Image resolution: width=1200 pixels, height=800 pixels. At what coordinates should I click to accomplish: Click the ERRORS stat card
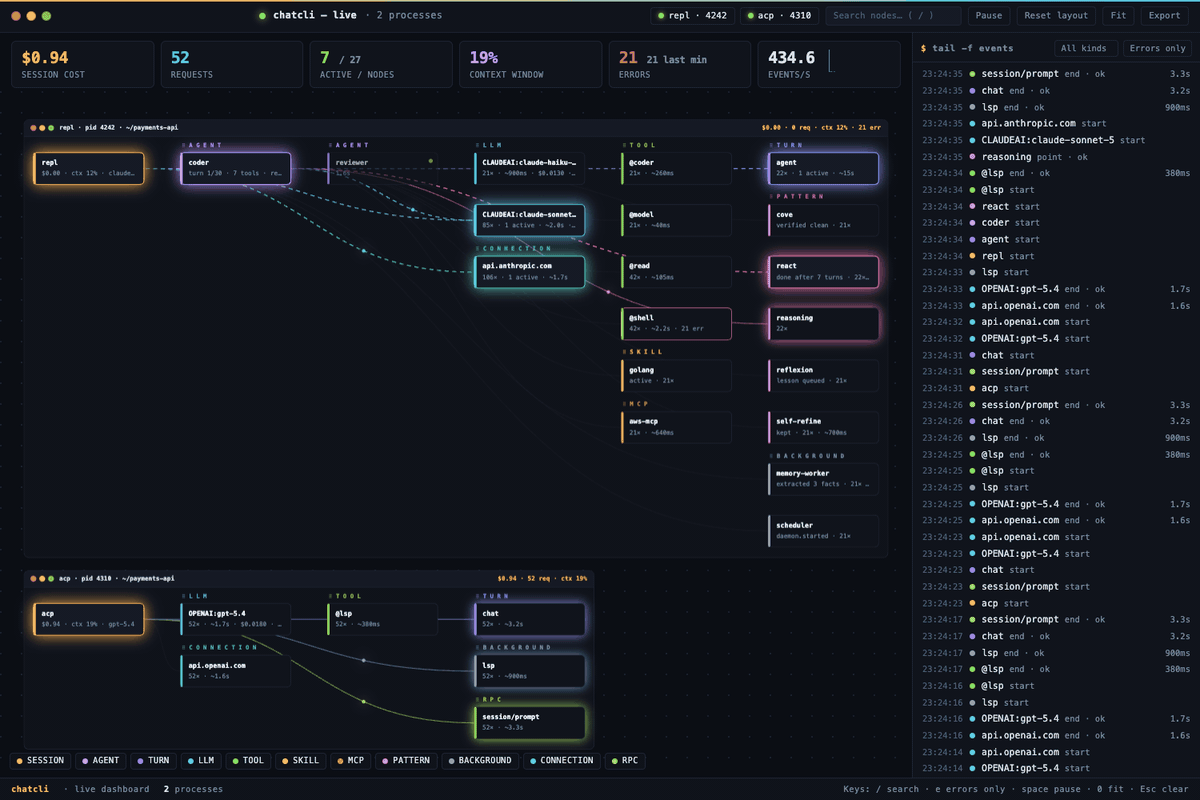coord(680,64)
